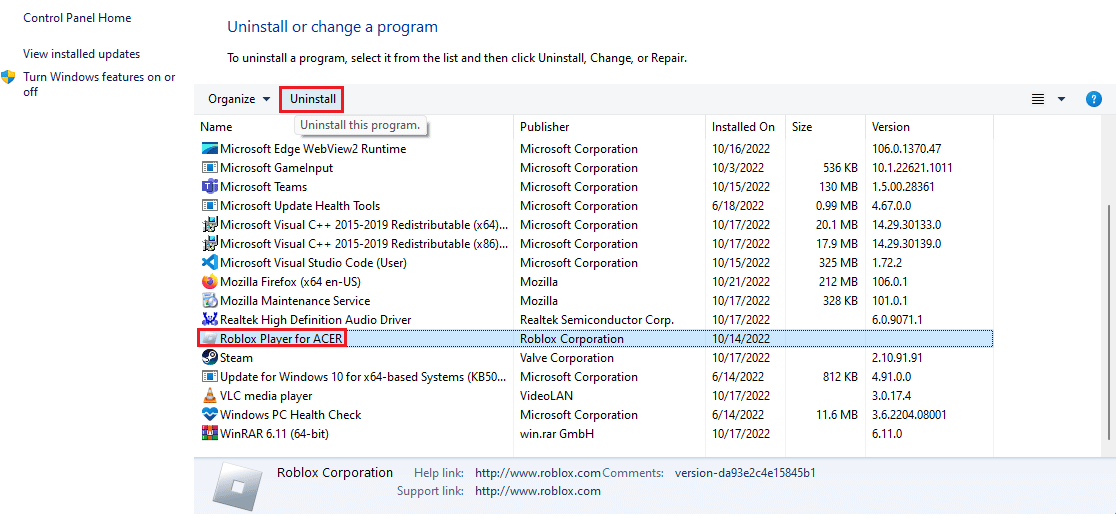Click the Windows PC Health Check icon
The height and width of the screenshot is (518, 1116).
pos(209,414)
